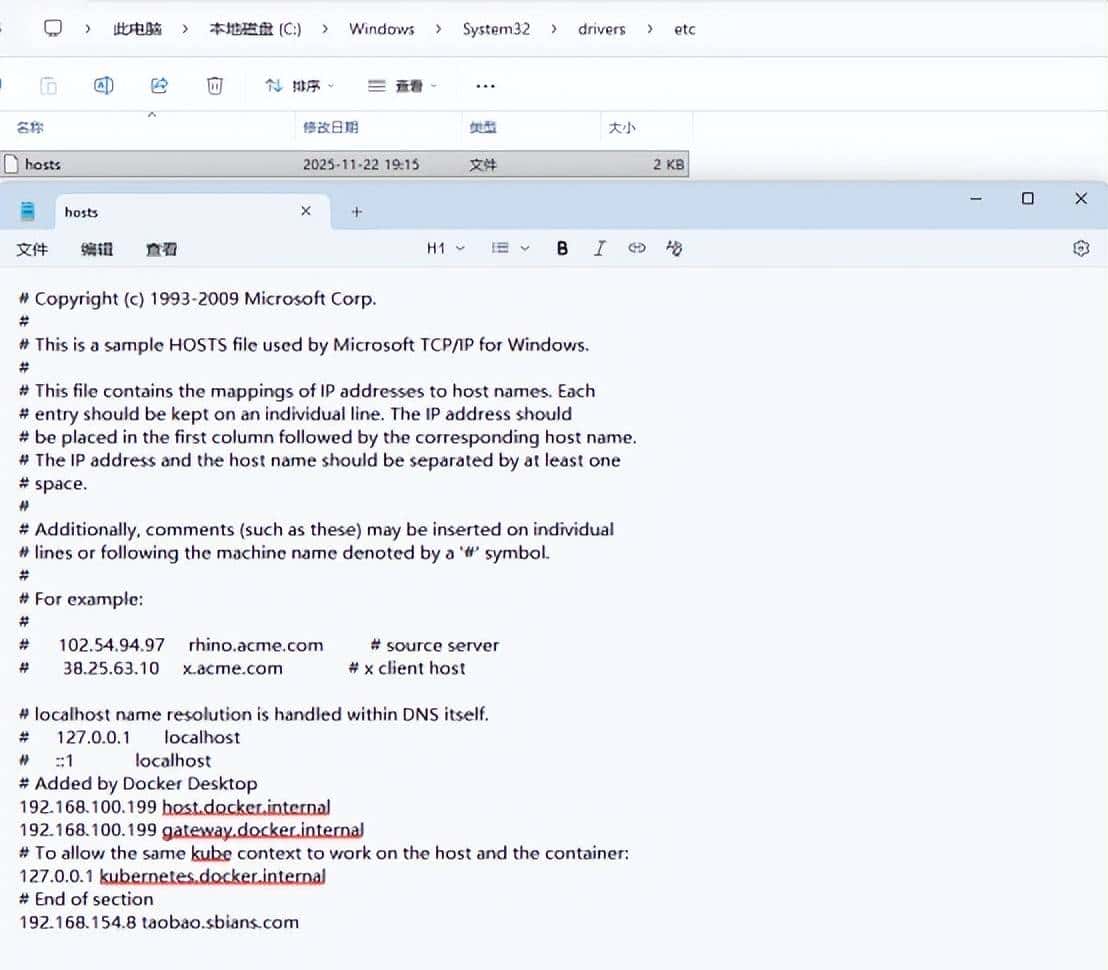This screenshot has height=970, width=1108.
Task: Click the delete trash icon in Explorer
Action: [x=215, y=86]
